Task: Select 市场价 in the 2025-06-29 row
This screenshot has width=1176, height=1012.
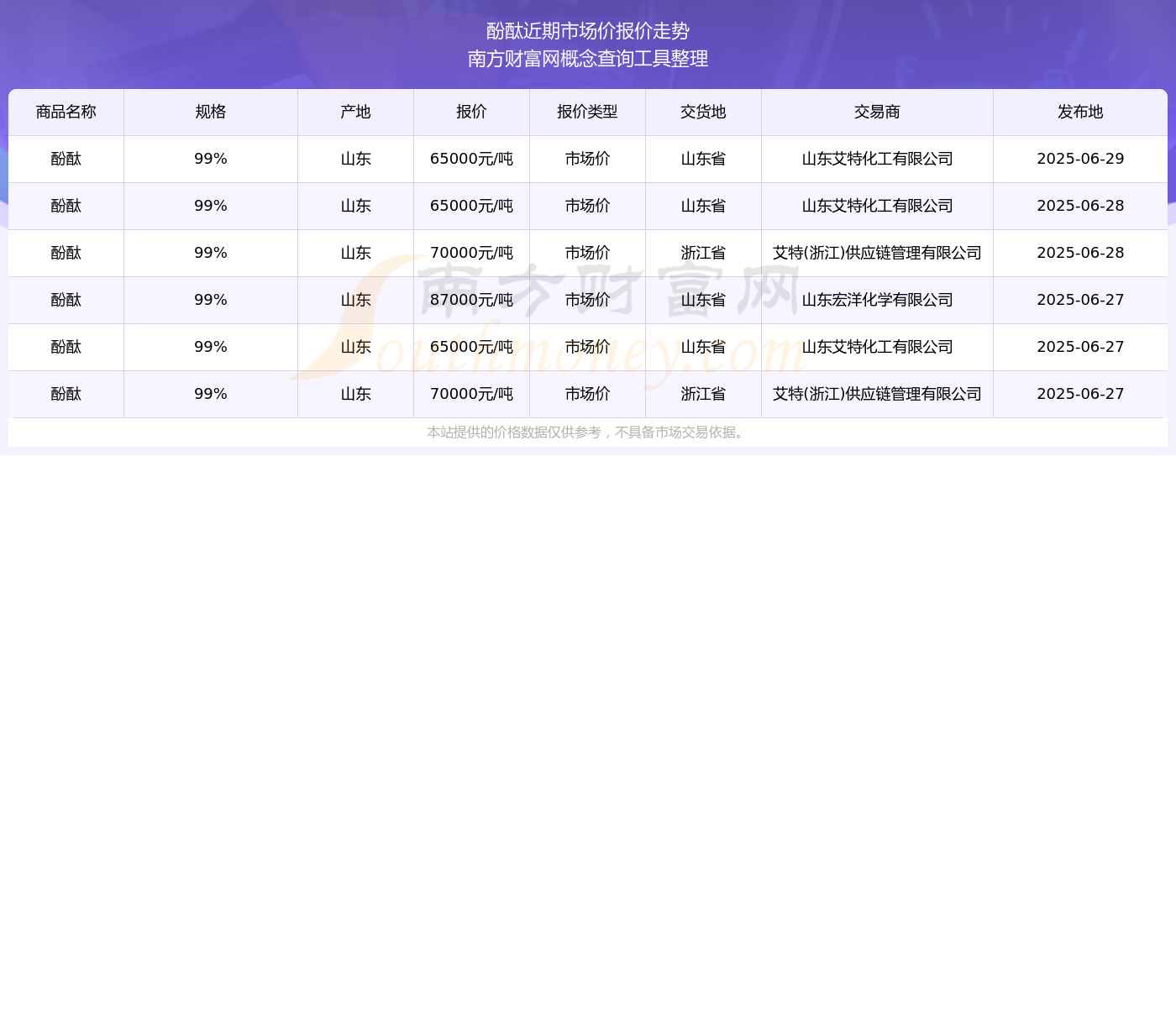Action: coord(588,160)
